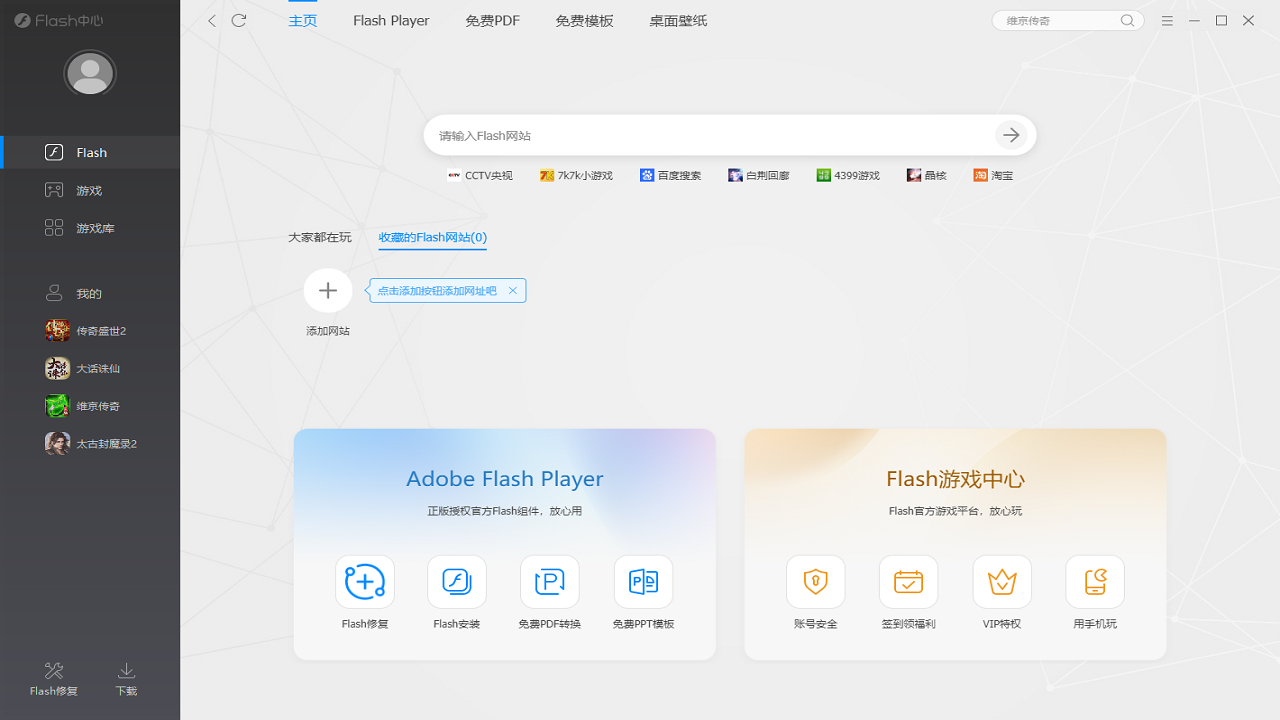Click the 添加网站 plus button

pos(327,290)
